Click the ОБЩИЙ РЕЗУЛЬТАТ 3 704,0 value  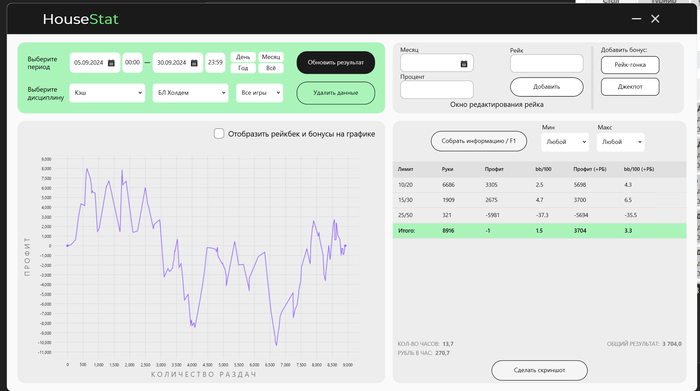(x=672, y=344)
